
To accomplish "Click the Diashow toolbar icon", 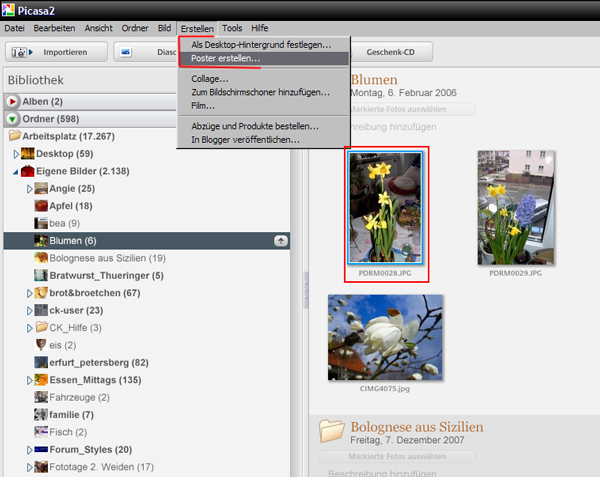I will coord(128,52).
